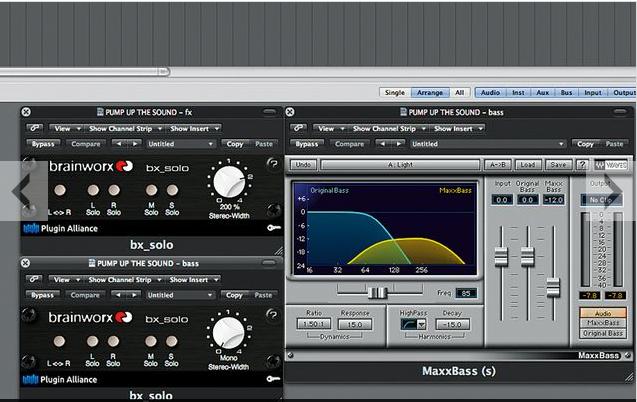Select the Single mixer view tab
Screen dimensions: 637x402
click(x=395, y=93)
